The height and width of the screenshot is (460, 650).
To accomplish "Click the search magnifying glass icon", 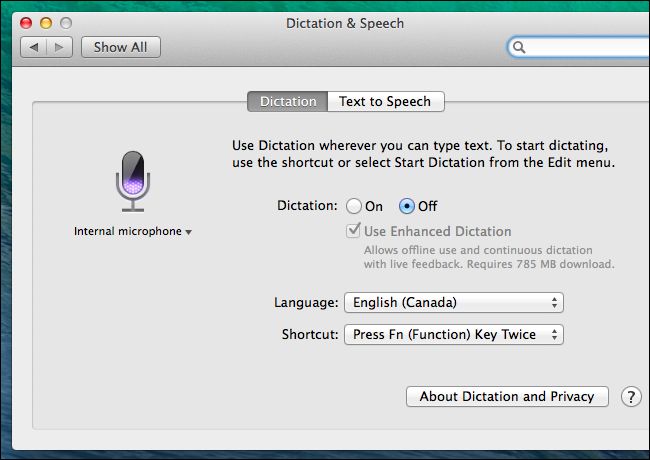I will [x=519, y=47].
